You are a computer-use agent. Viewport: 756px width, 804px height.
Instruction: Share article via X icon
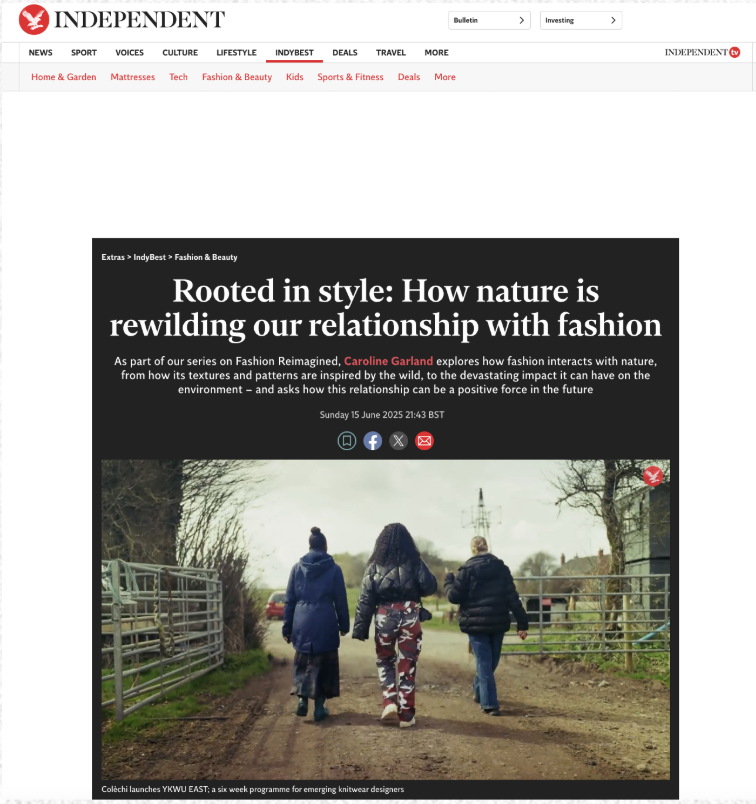click(399, 440)
